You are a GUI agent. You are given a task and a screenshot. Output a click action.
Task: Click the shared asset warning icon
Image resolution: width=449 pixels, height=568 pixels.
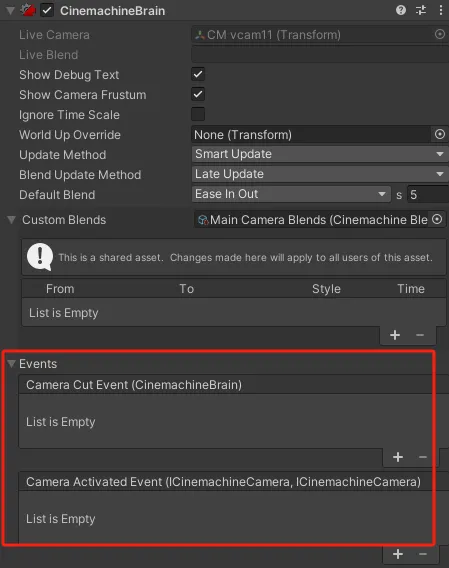pyautogui.click(x=40, y=256)
